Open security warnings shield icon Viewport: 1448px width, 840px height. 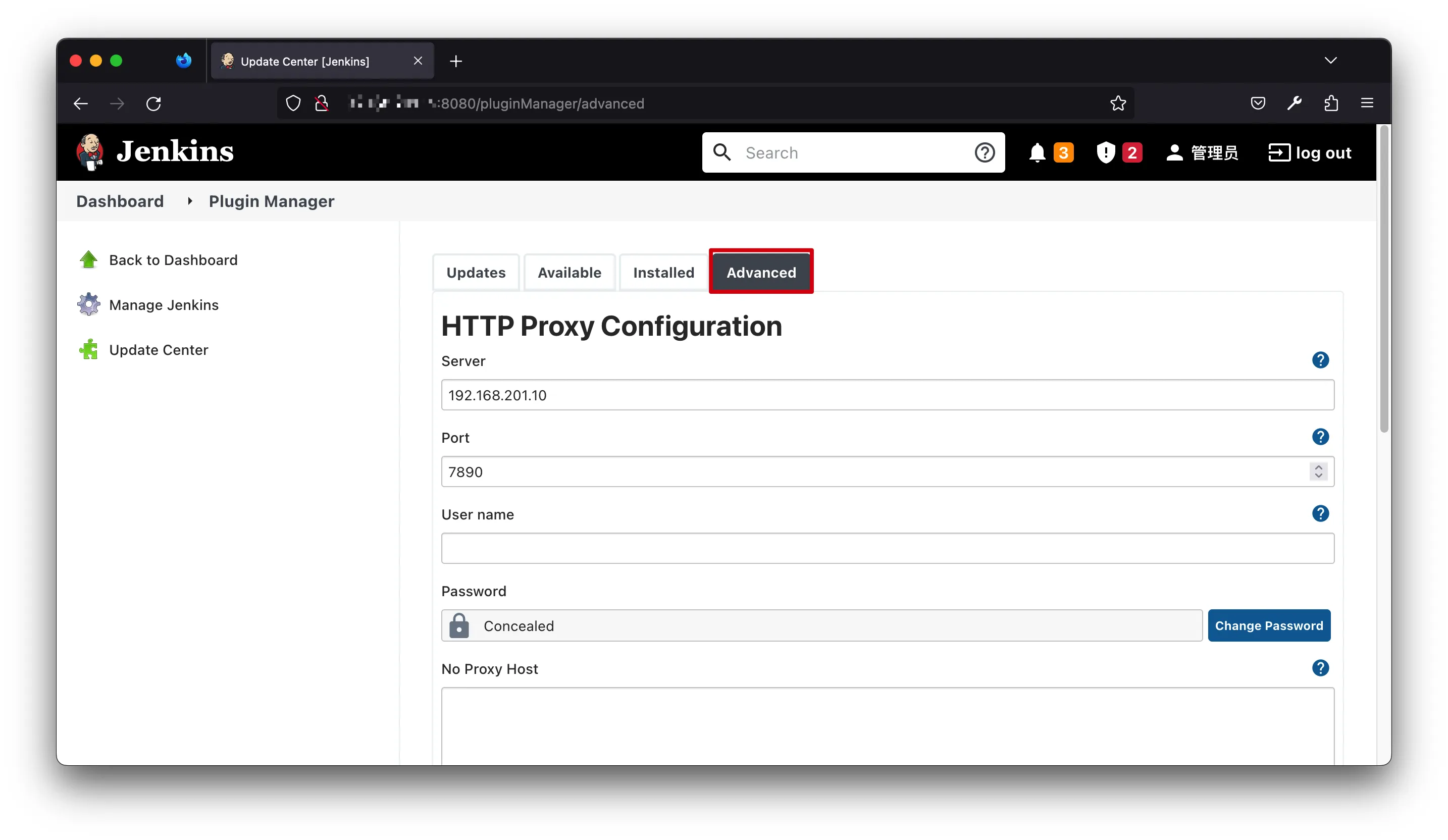click(x=1106, y=153)
